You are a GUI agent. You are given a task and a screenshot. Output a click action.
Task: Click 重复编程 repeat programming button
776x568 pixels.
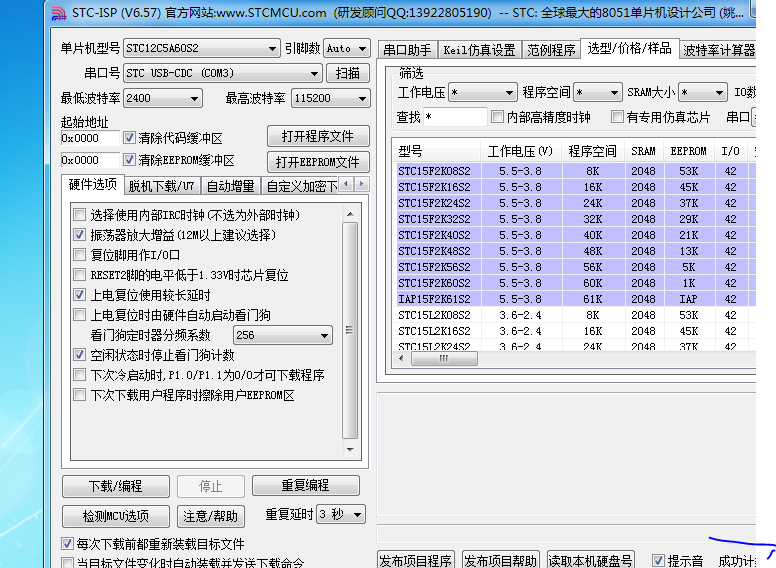pyautogui.click(x=305, y=485)
